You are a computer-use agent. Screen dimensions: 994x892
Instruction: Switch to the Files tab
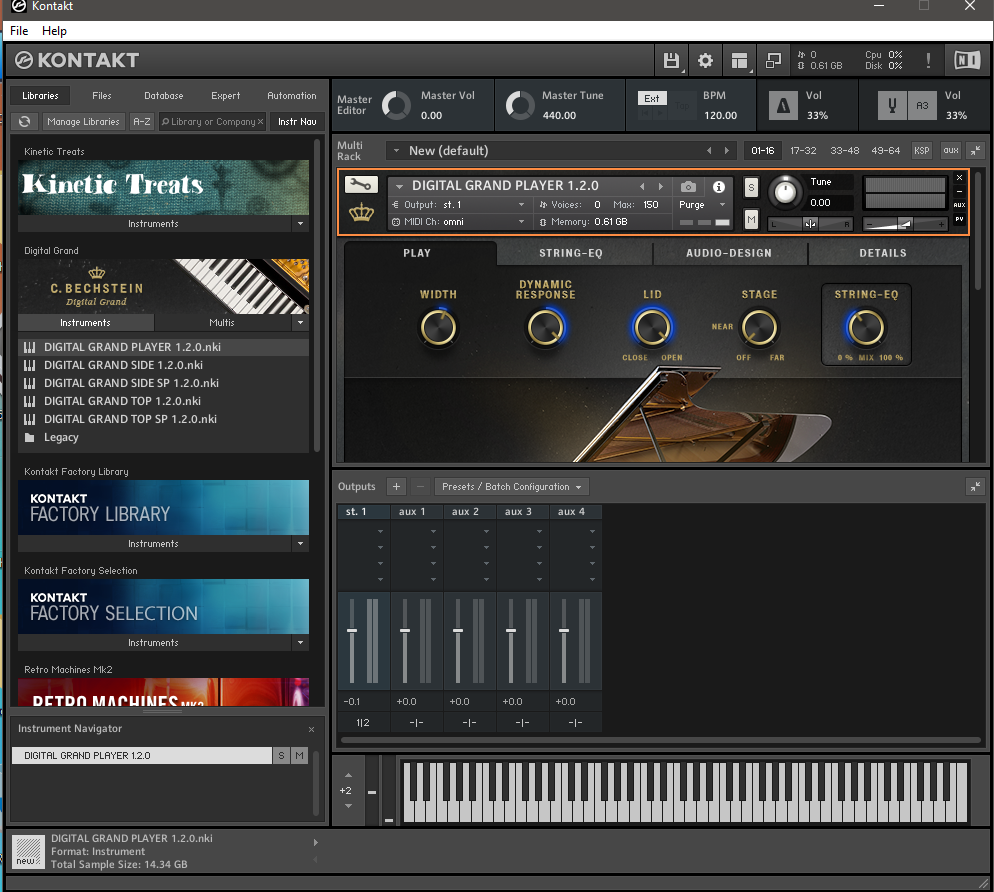(101, 96)
